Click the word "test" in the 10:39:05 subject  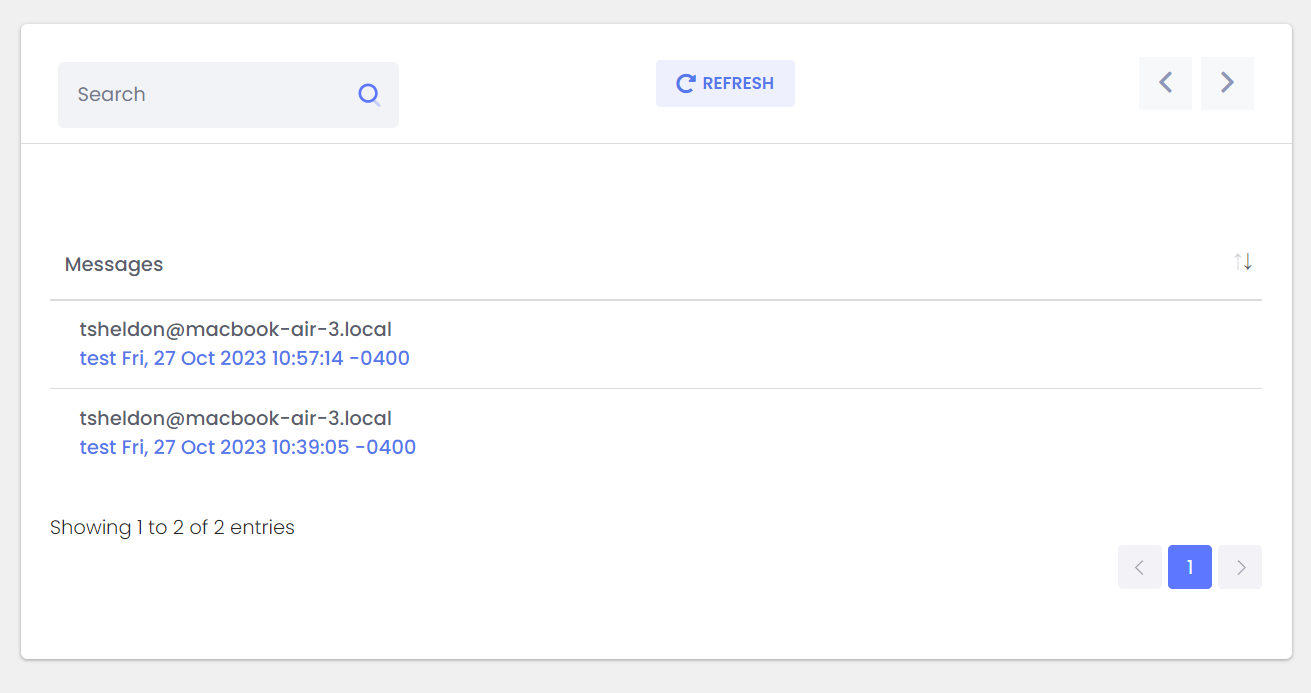[98, 447]
